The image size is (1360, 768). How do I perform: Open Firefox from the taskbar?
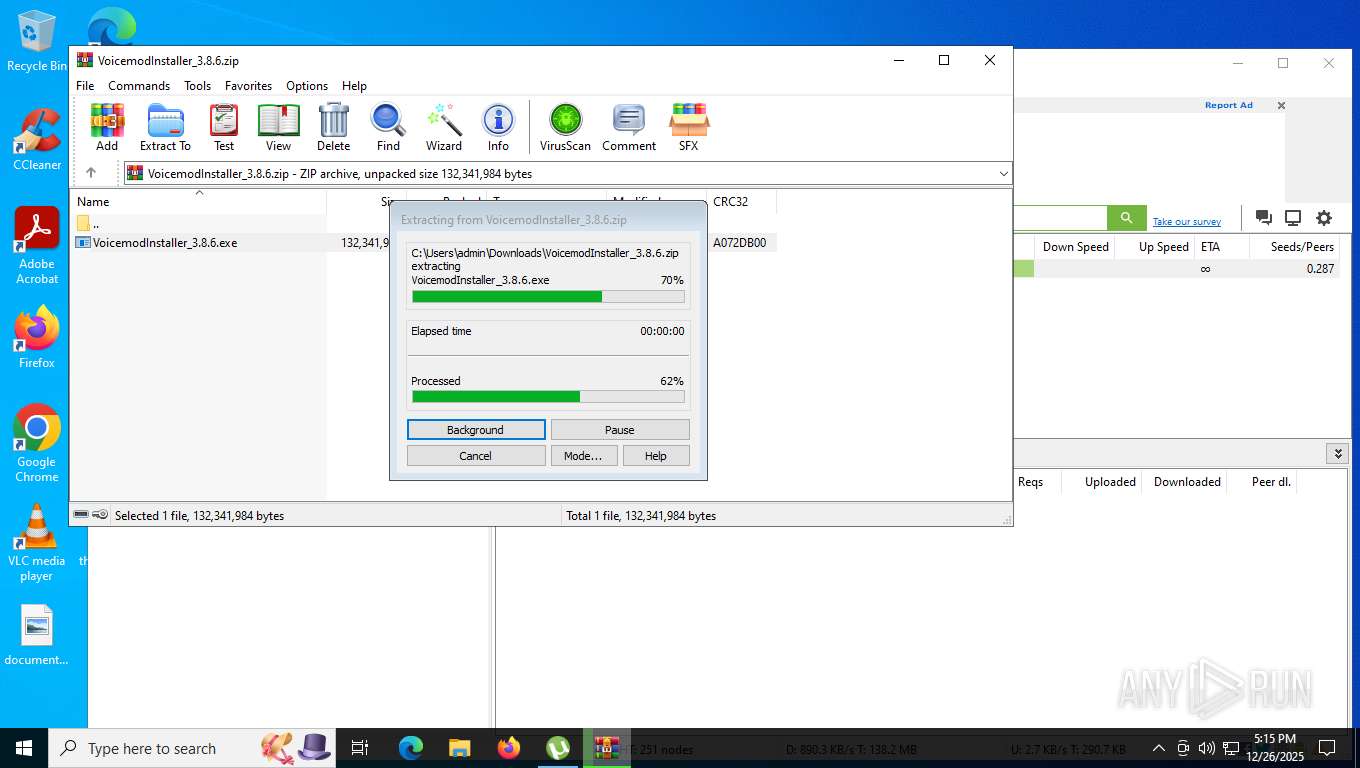point(509,748)
